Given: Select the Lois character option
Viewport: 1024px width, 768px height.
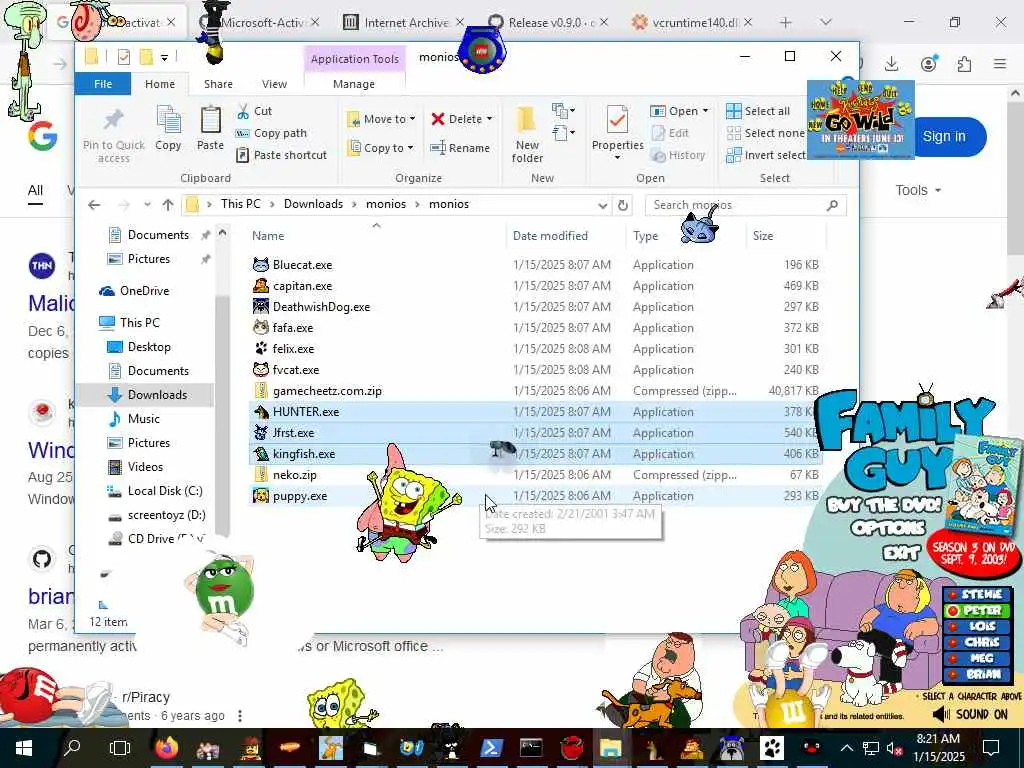Looking at the screenshot, I should click(976, 626).
